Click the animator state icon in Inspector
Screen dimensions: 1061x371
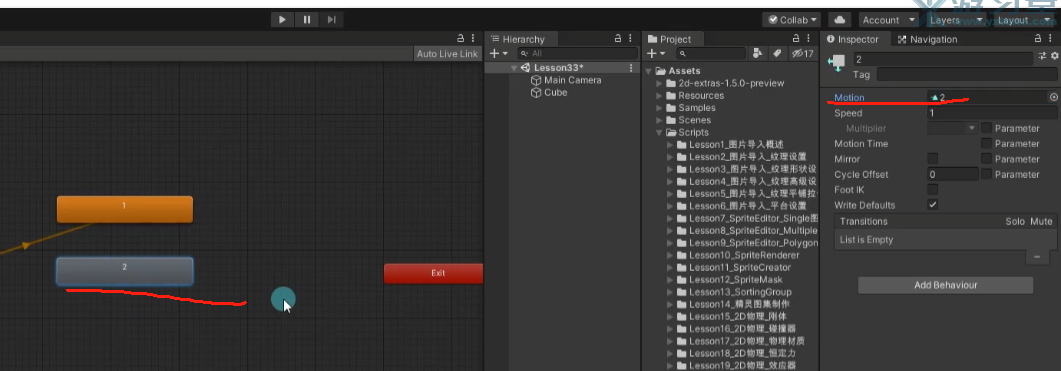(x=837, y=63)
